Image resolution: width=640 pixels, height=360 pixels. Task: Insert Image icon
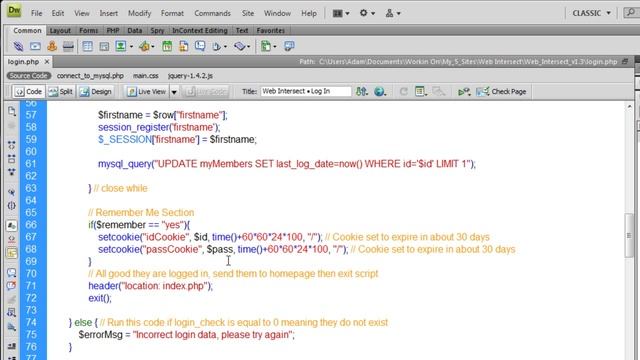coord(121,46)
